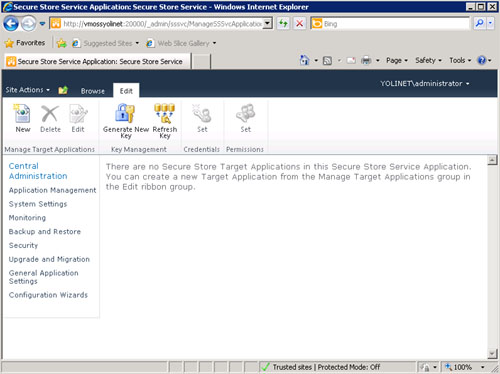Click the Refresh Key icon
The image size is (500, 374).
(165, 113)
